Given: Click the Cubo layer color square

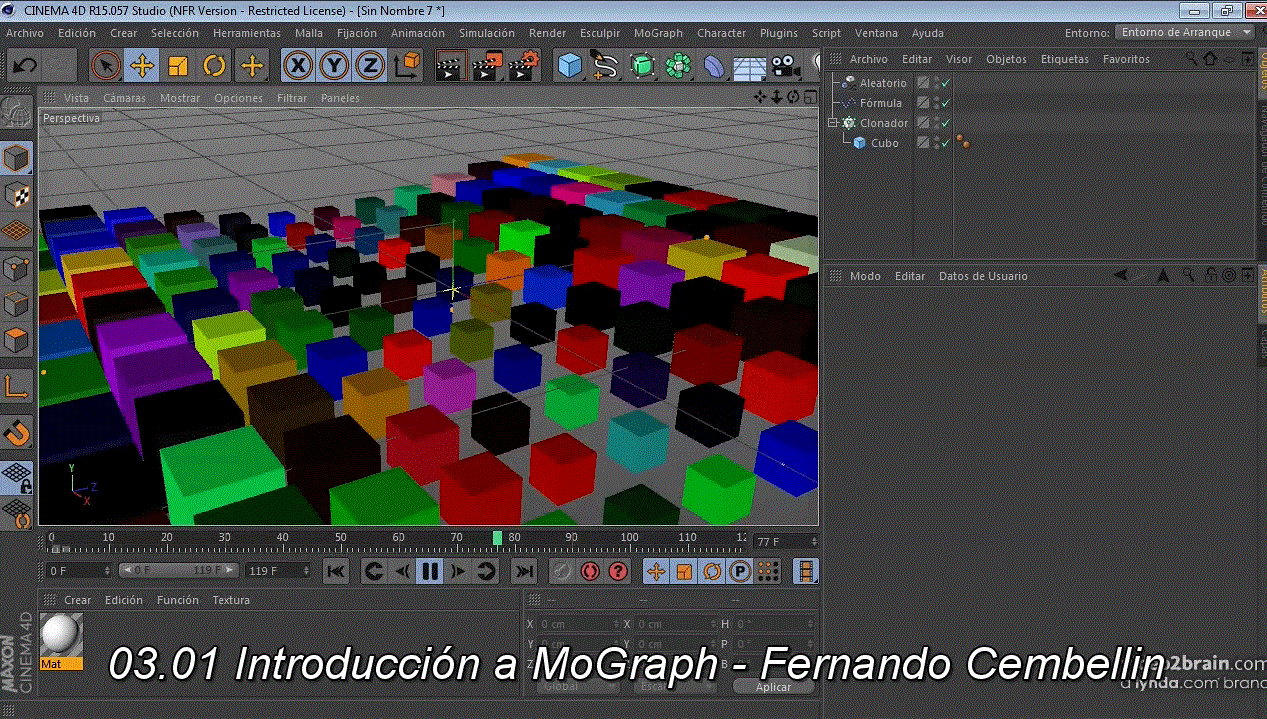Looking at the screenshot, I should 923,143.
